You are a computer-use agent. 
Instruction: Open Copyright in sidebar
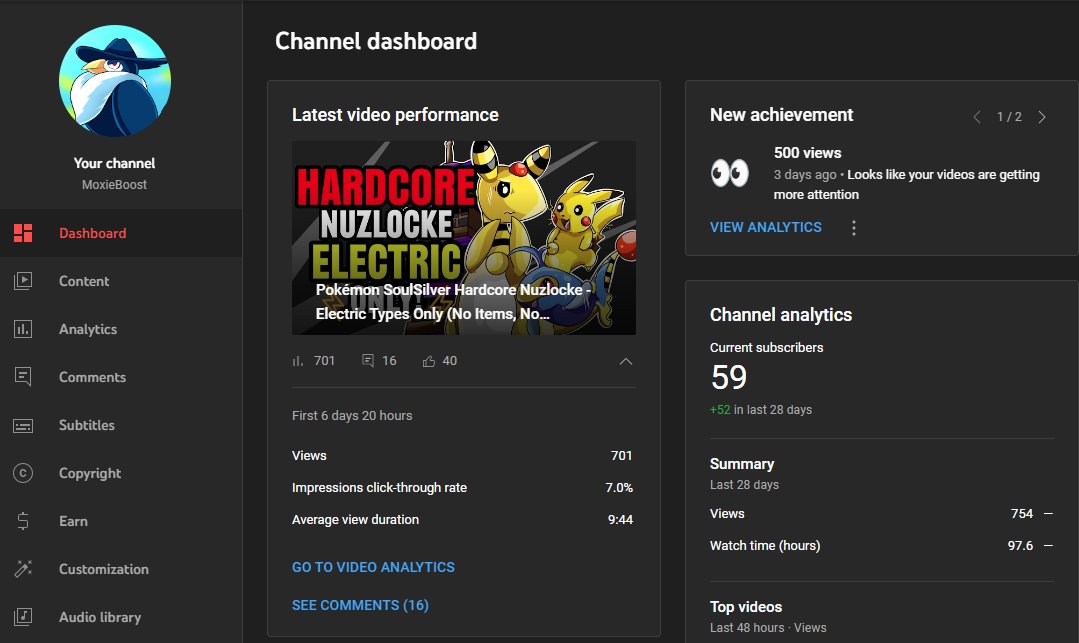(121, 473)
